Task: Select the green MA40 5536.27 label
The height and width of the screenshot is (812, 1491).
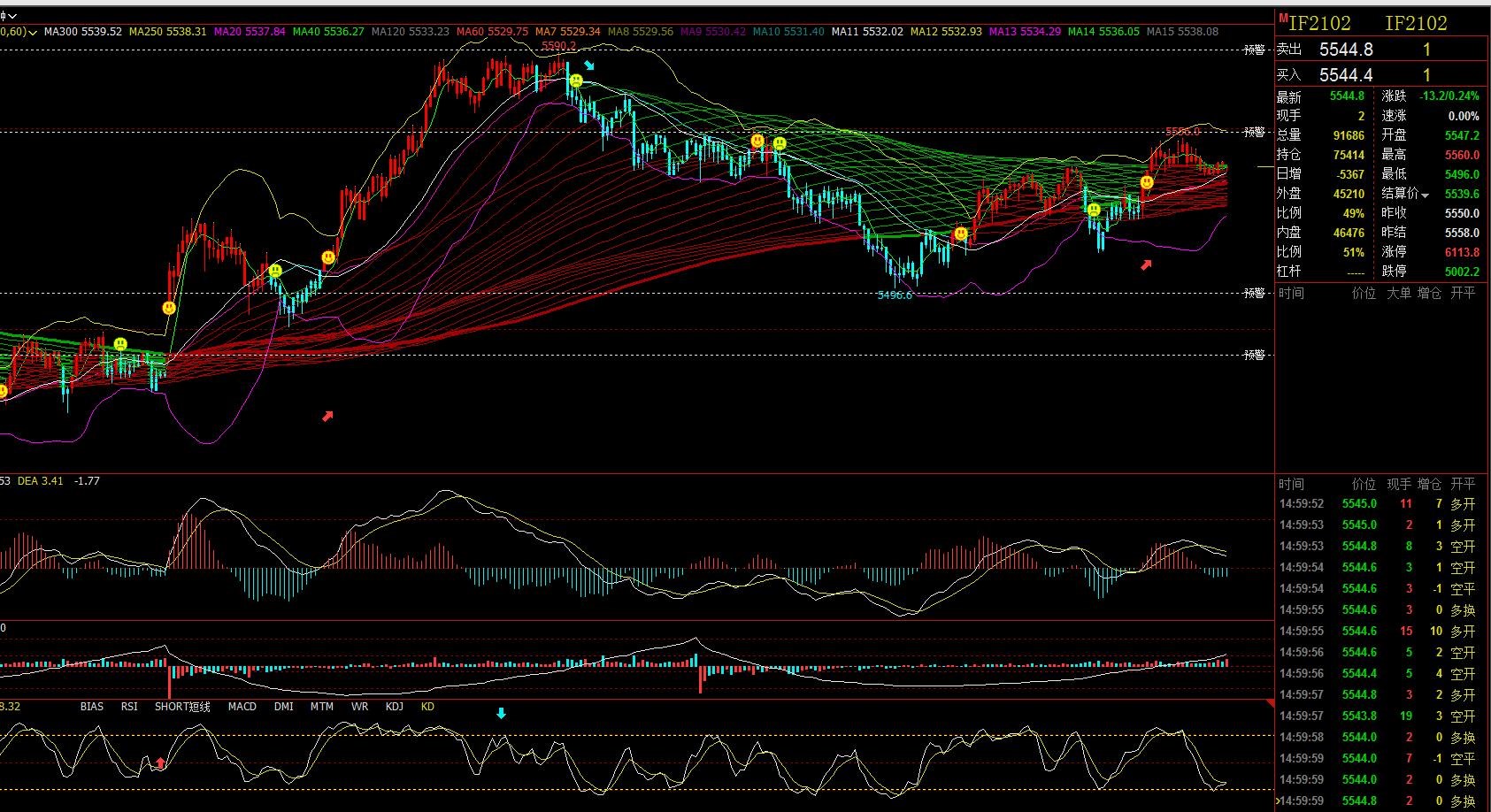Action: point(328,32)
